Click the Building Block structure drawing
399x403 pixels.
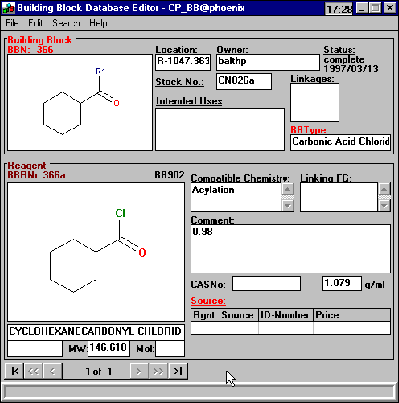[80, 103]
